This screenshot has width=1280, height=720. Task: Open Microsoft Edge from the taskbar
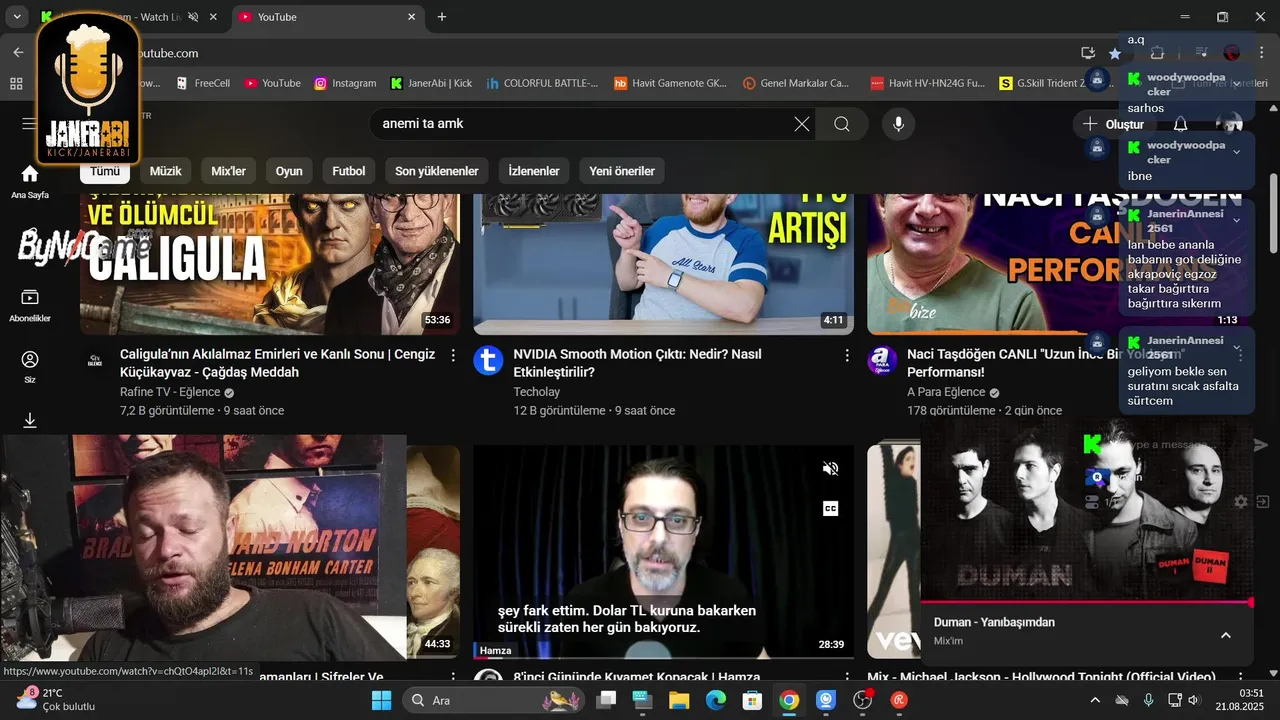coord(716,700)
